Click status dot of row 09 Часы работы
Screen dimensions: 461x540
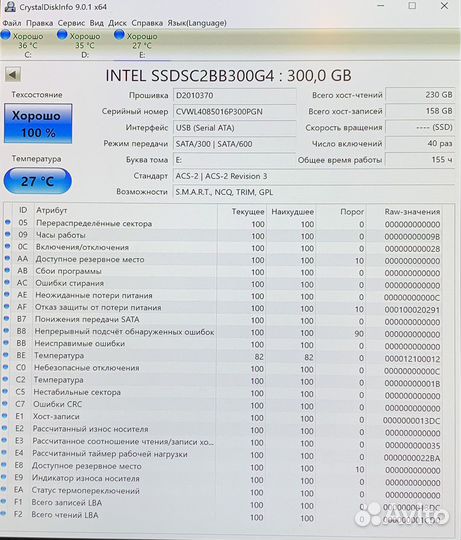8,234
